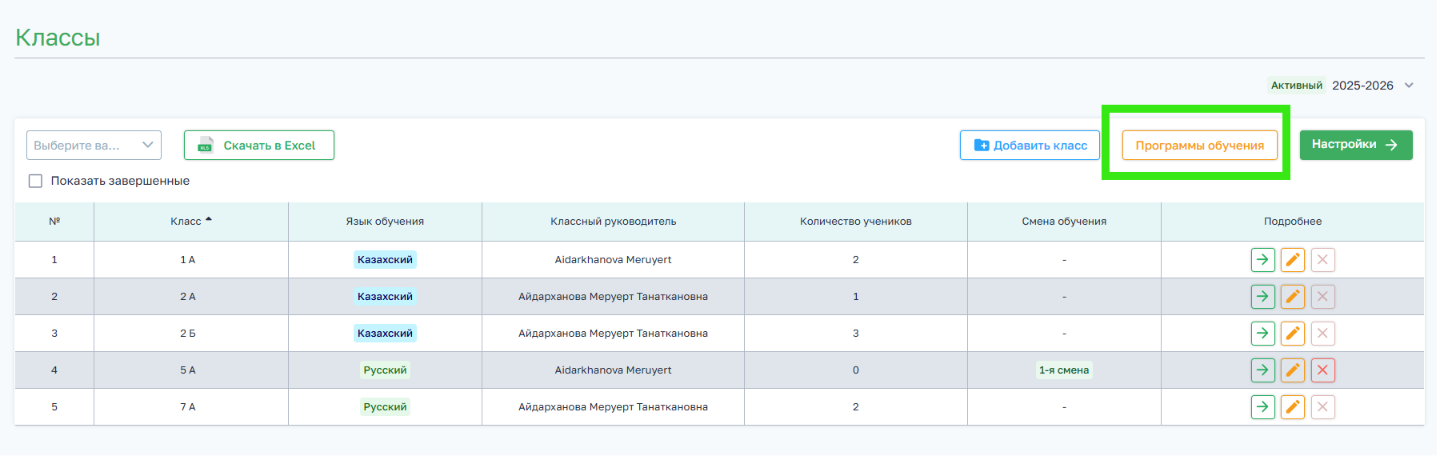Click pencil icon in class 5 А row
Image resolution: width=1437 pixels, height=456 pixels.
(x=1293, y=370)
